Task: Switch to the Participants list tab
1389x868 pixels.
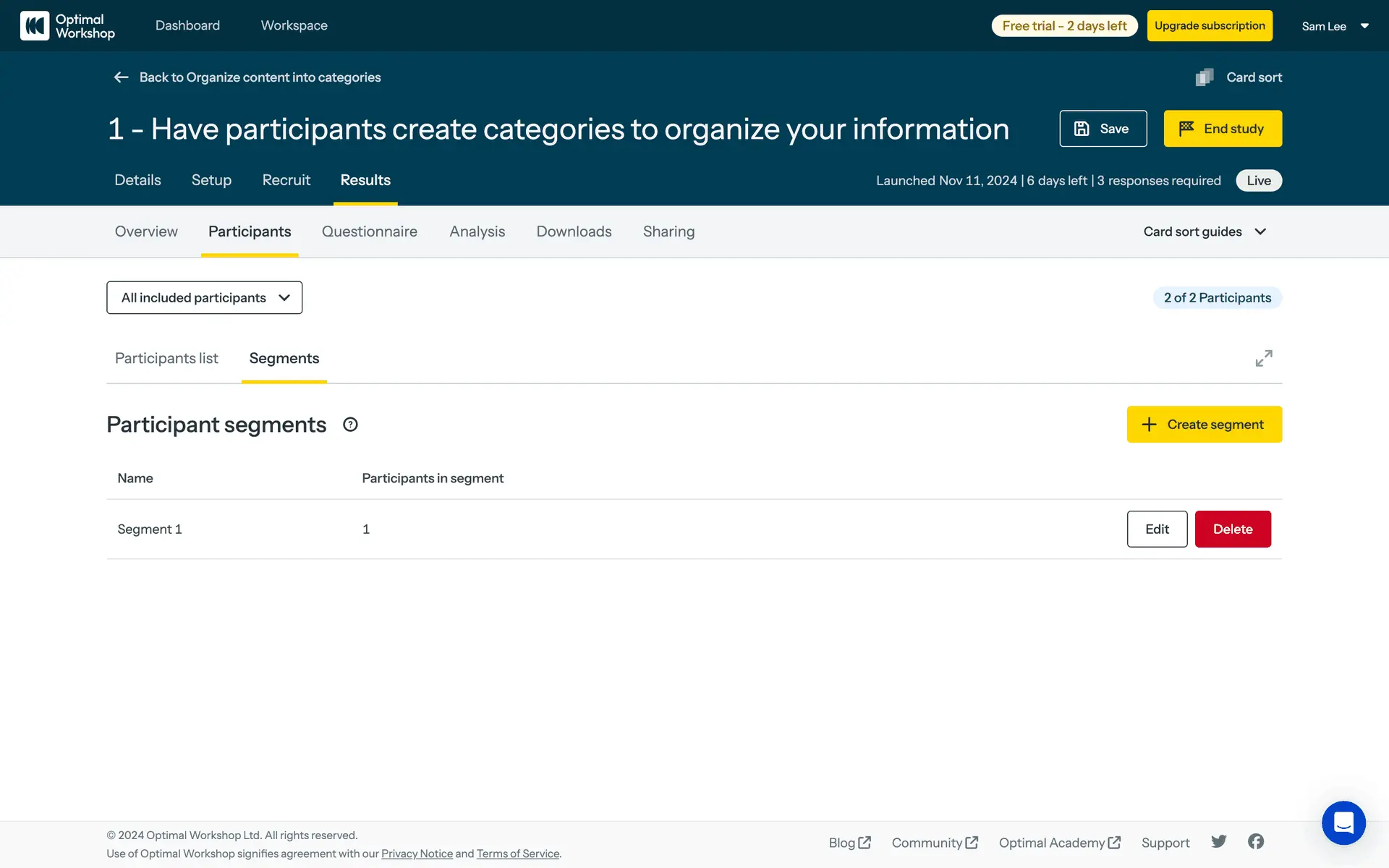Action: coord(166,359)
